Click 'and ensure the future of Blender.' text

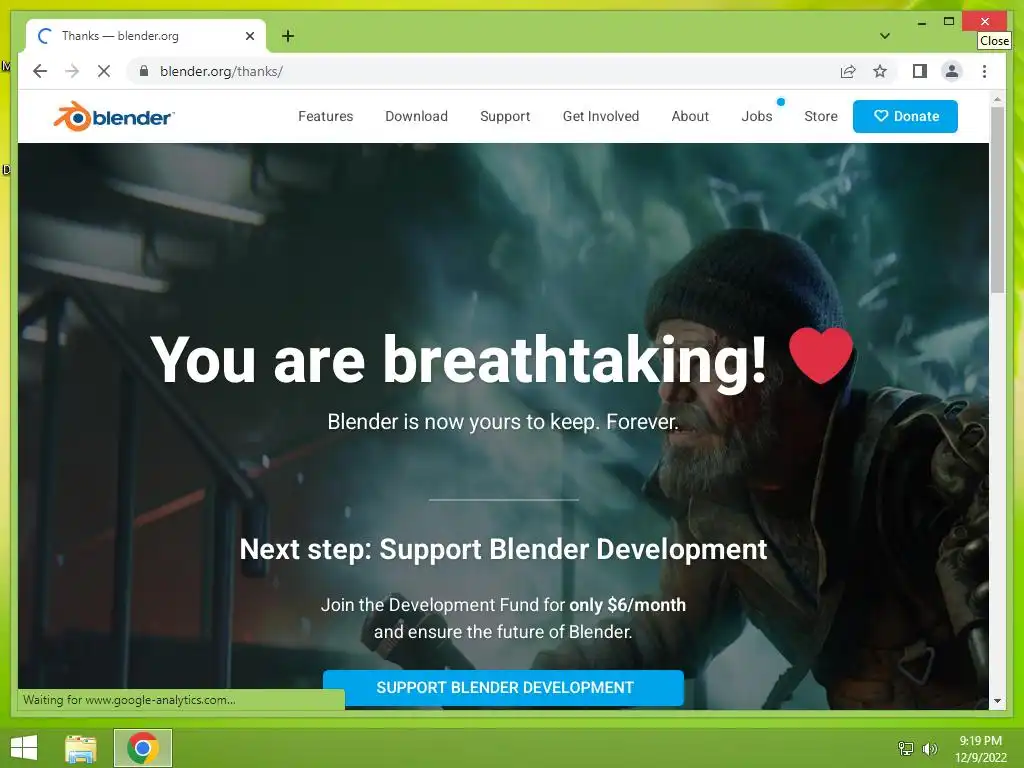[x=503, y=632]
